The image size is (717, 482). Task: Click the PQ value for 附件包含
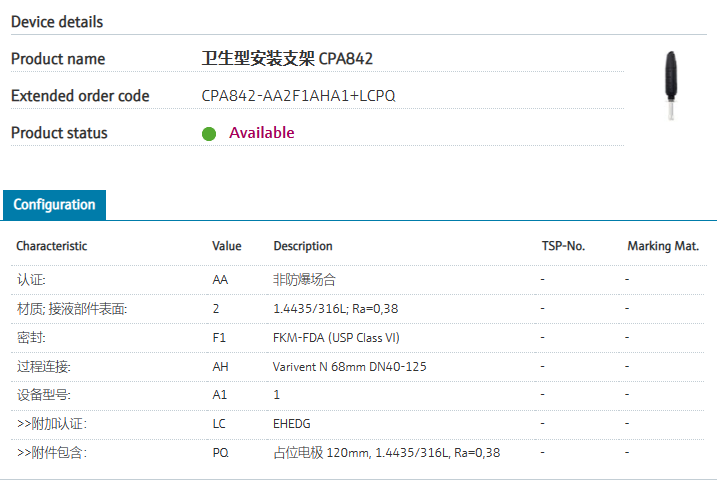click(x=221, y=453)
